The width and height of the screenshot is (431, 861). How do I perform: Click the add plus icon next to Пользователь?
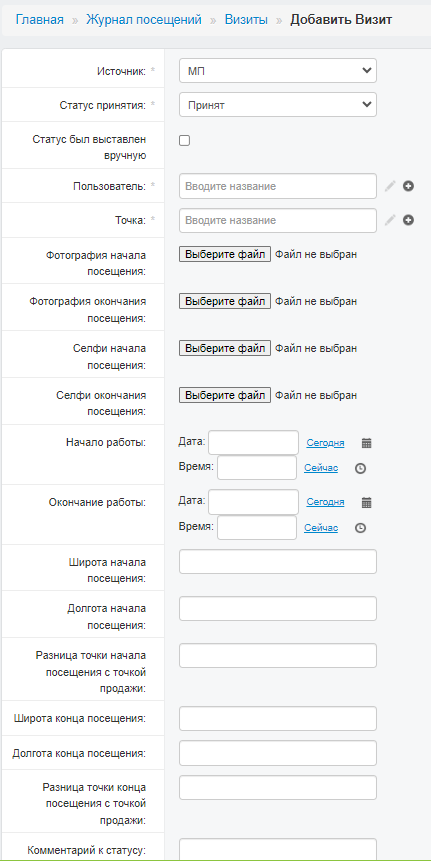click(408, 186)
